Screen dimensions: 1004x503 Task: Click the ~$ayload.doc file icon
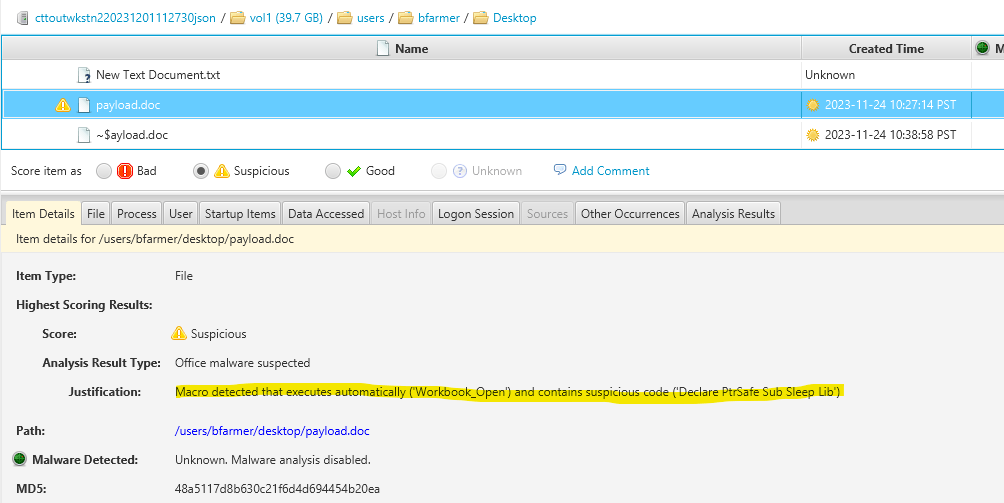click(84, 135)
